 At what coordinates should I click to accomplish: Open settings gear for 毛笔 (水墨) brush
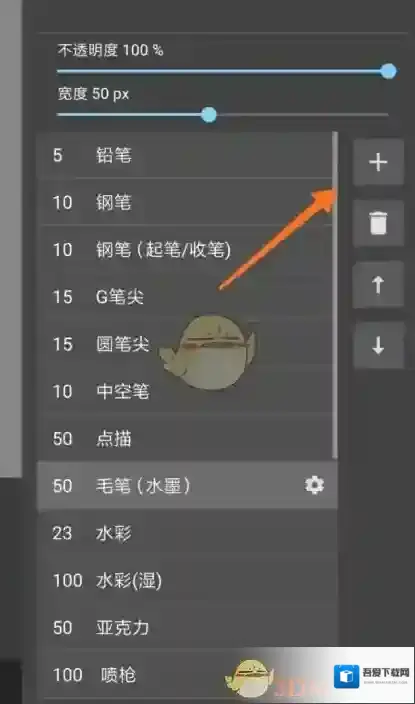click(314, 485)
